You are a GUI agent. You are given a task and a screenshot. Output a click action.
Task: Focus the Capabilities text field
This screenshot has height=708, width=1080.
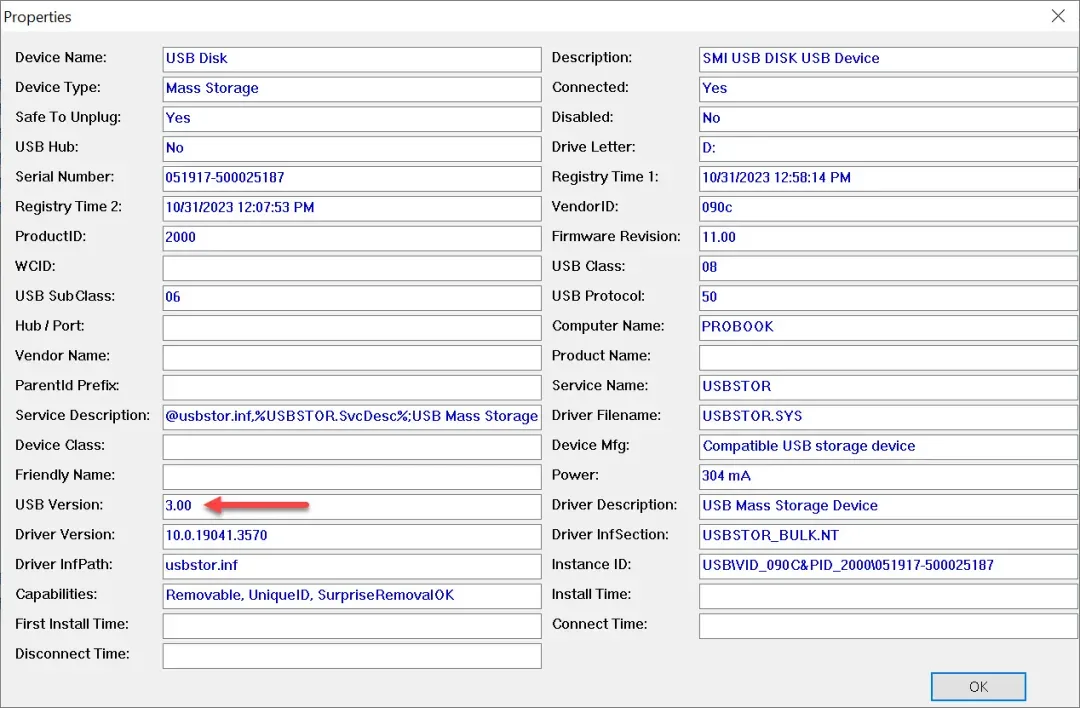[351, 595]
